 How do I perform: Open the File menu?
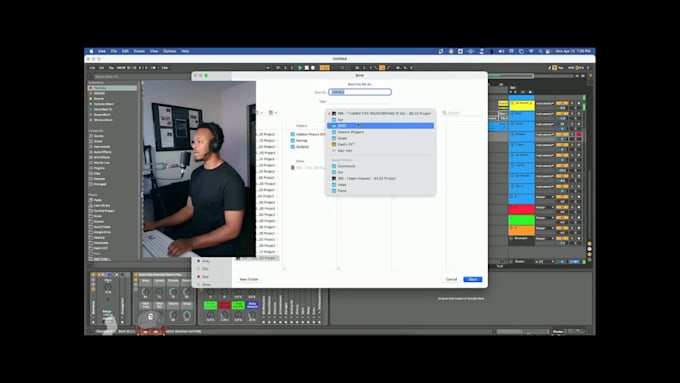pos(114,51)
